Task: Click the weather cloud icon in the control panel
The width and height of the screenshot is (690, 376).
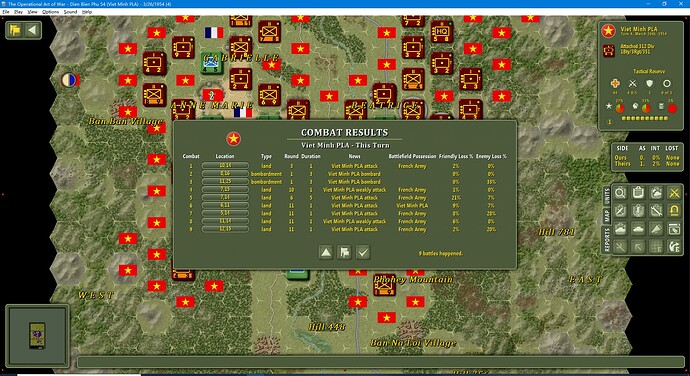Action: click(x=656, y=192)
